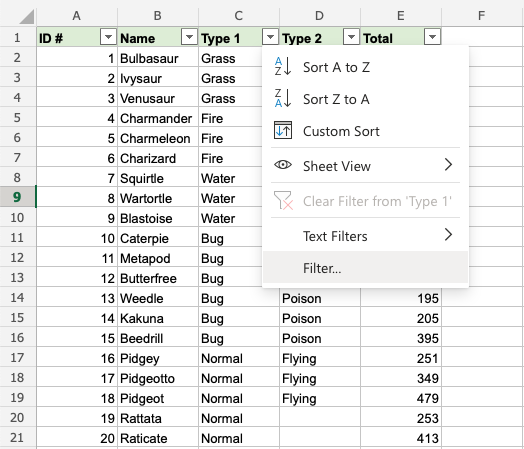Screen dimensions: 524x449
Task: Open the Type 2 filter dropdown
Action: [351, 36]
